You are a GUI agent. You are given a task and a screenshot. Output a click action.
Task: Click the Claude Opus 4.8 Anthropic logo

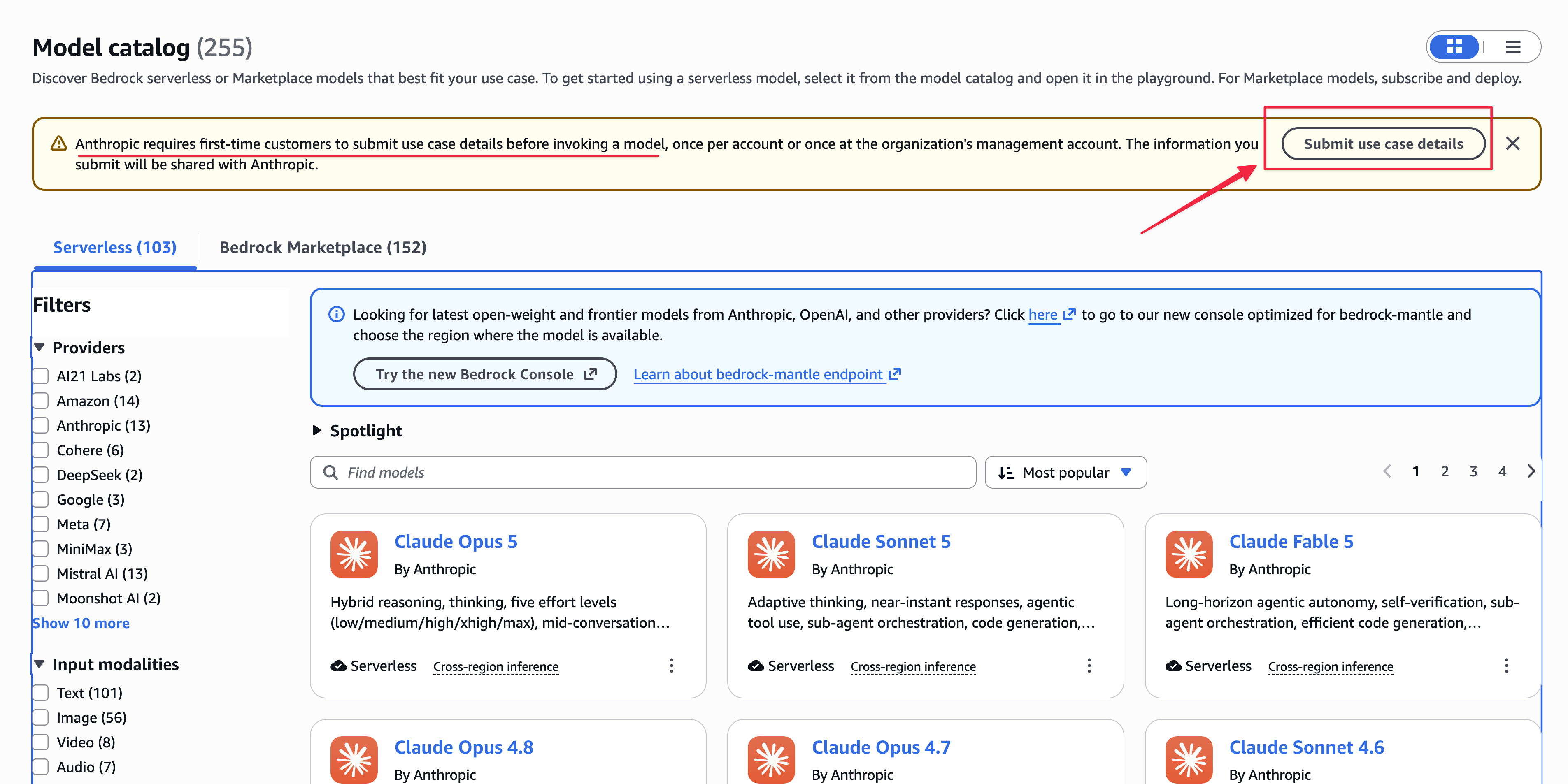(x=354, y=760)
